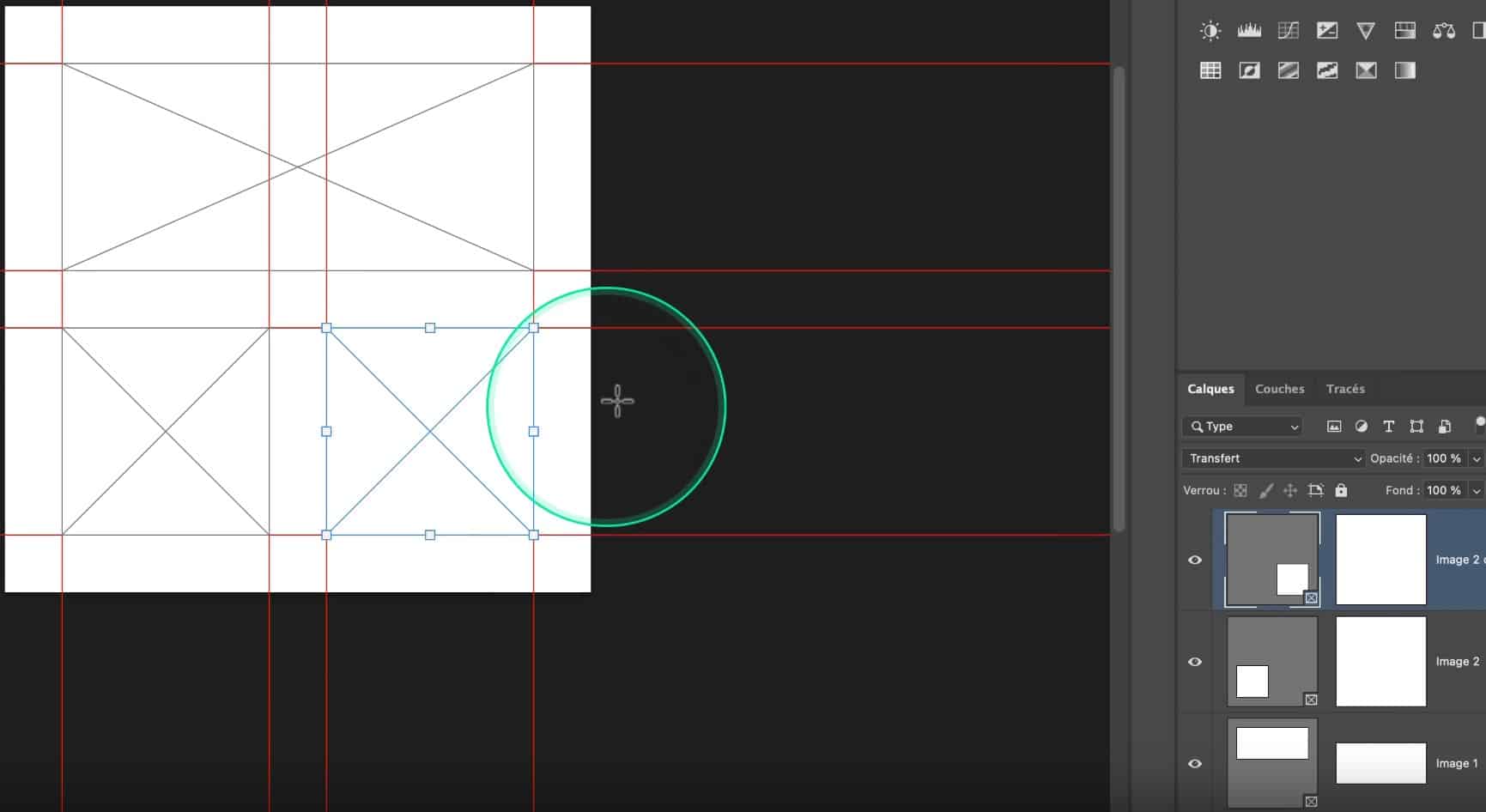Add an Exposure adjustment layer
The height and width of the screenshot is (812, 1486).
click(x=1327, y=32)
